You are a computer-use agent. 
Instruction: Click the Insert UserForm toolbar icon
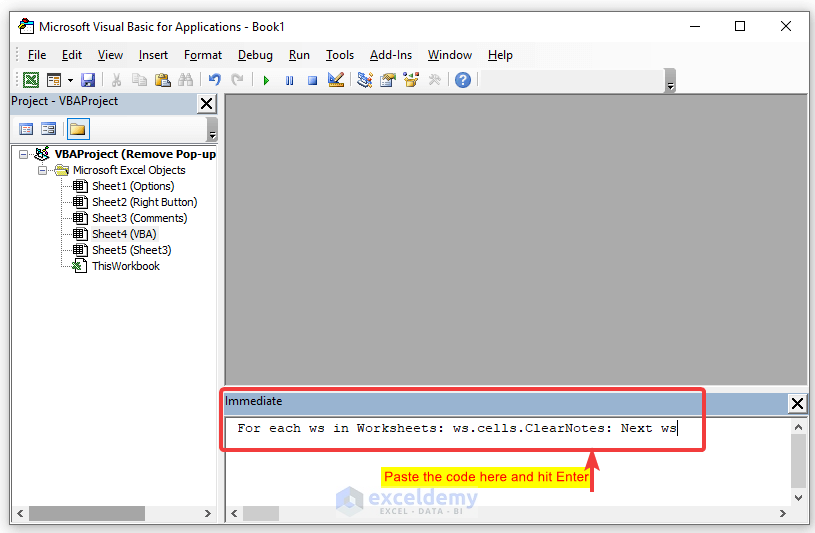(54, 80)
